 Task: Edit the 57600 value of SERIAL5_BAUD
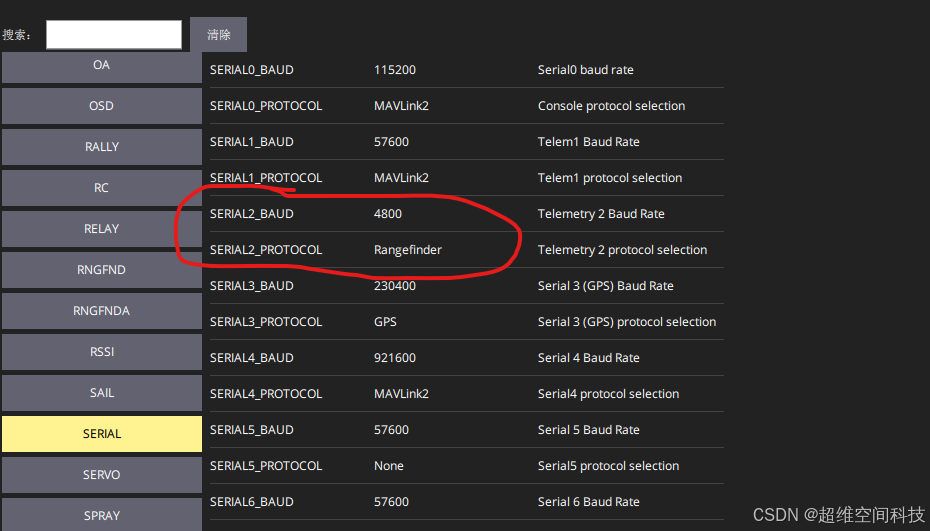(391, 430)
